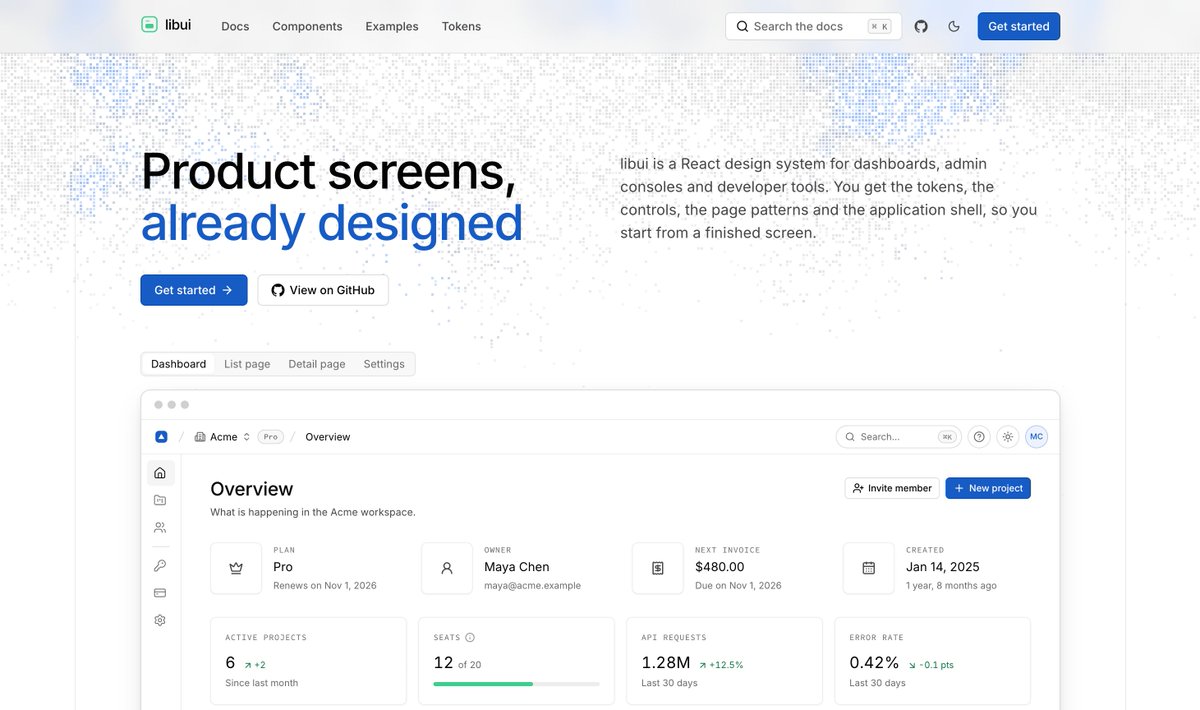Click the Search the docs field

tap(813, 26)
